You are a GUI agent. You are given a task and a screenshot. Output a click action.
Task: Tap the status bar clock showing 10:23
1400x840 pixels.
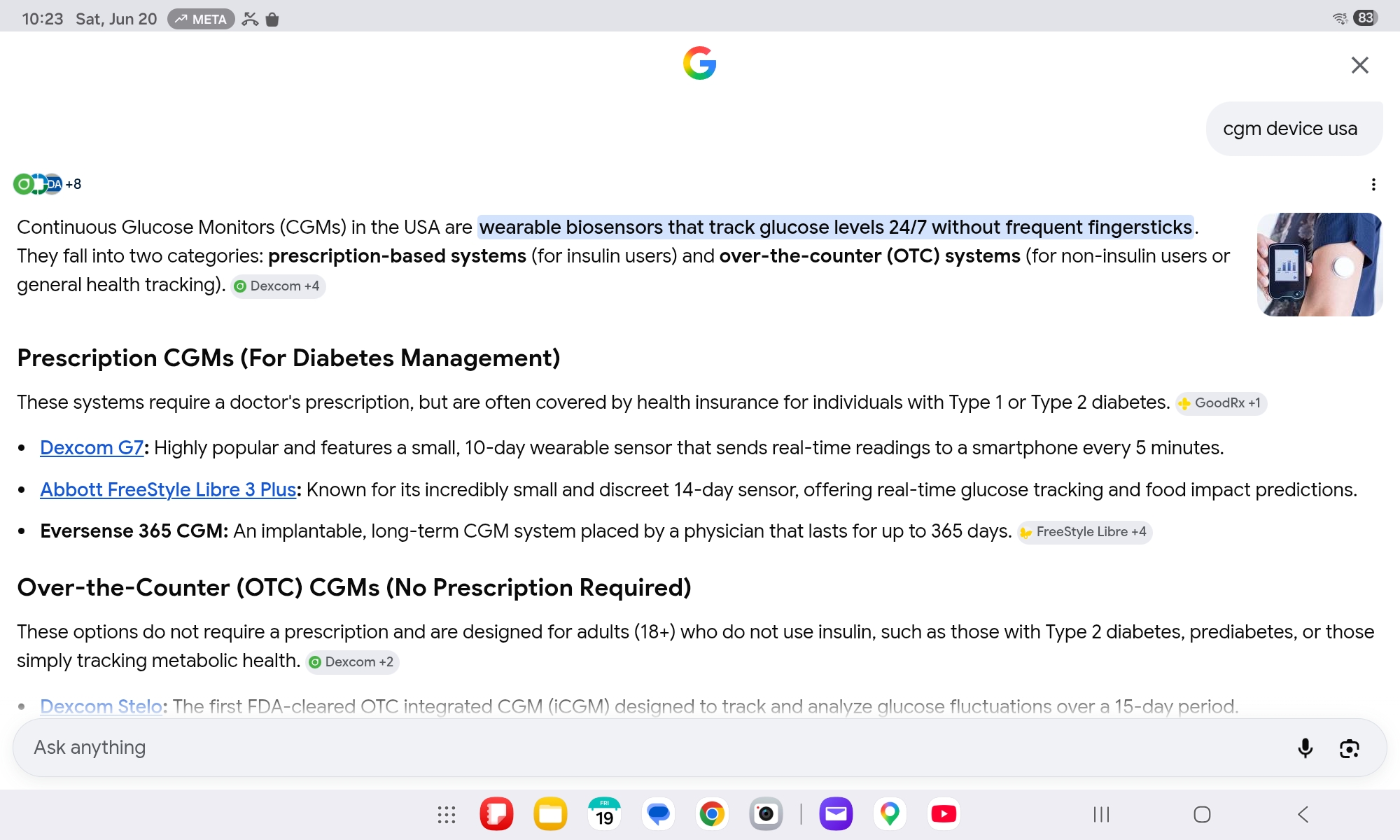tap(43, 19)
